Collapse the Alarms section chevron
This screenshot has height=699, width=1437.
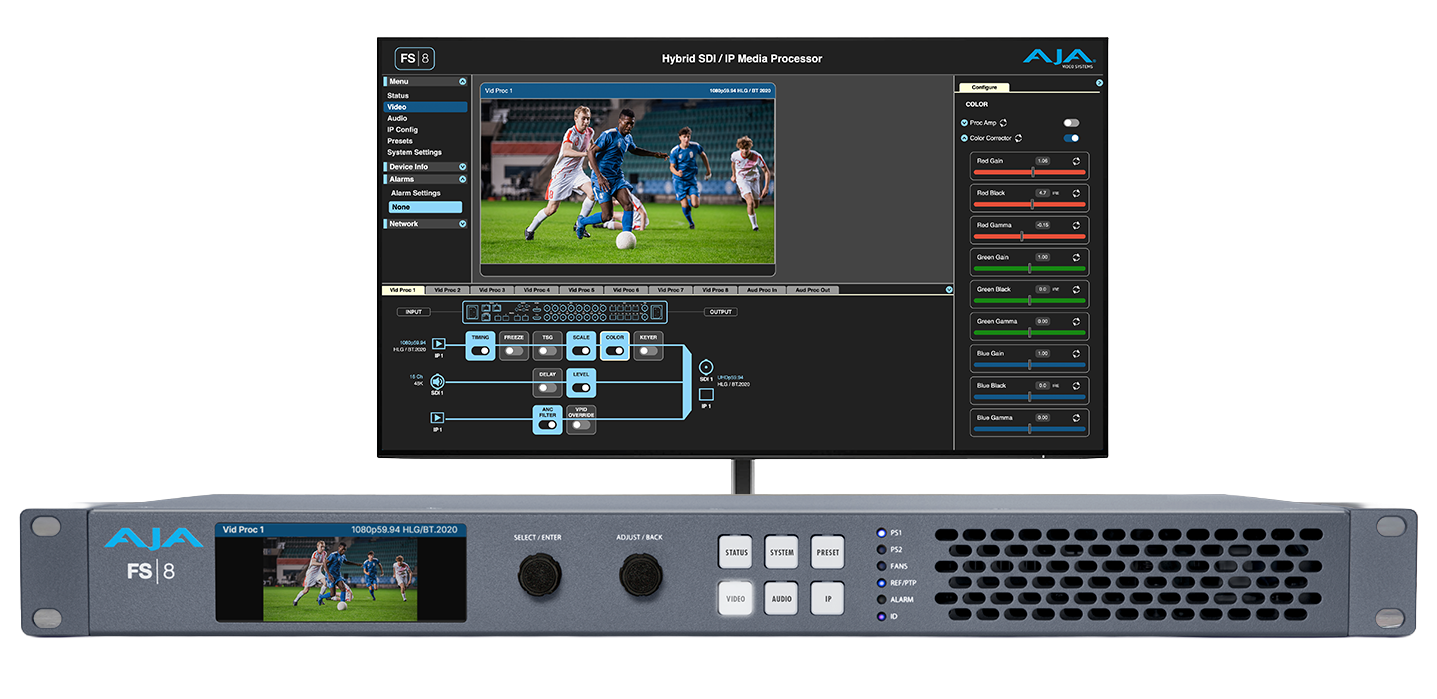[462, 179]
